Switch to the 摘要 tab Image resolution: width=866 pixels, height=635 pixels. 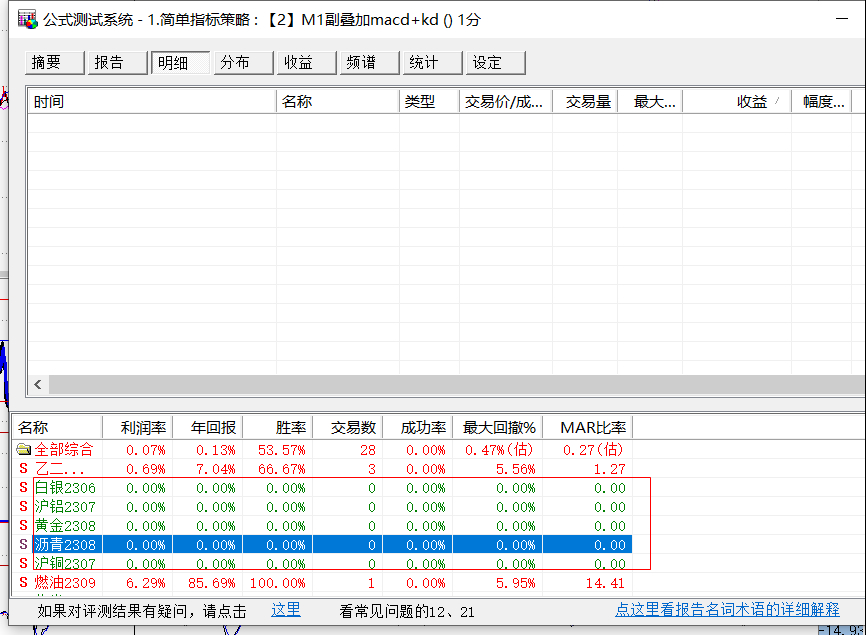pyautogui.click(x=55, y=63)
